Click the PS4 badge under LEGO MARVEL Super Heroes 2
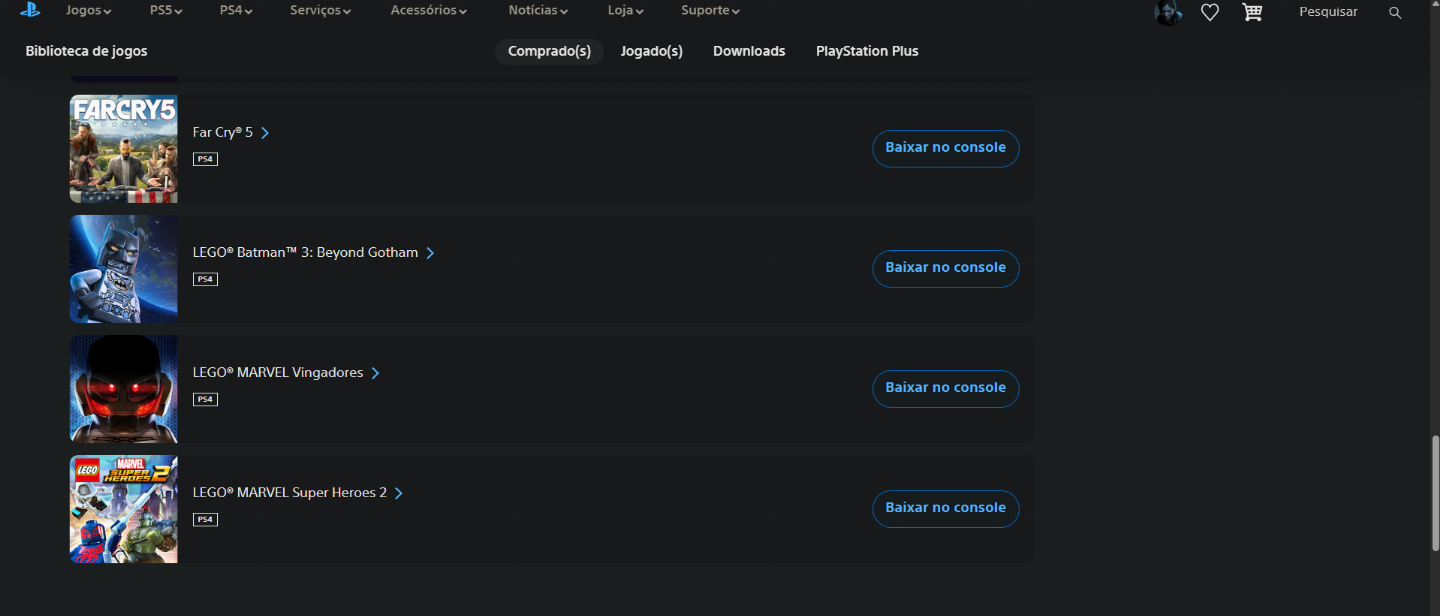The height and width of the screenshot is (616, 1440). 205,519
